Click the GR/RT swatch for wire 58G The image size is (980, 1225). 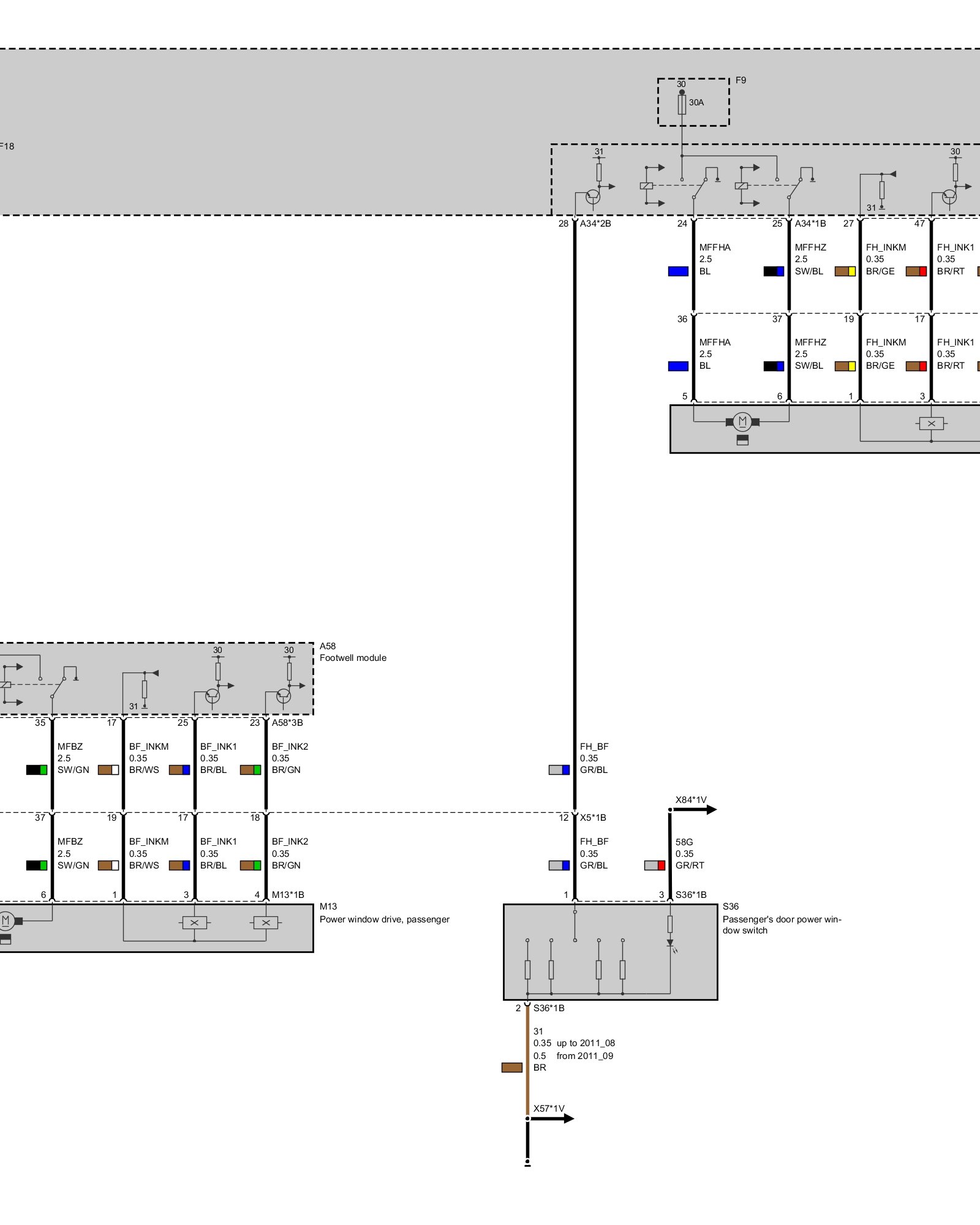coord(654,865)
